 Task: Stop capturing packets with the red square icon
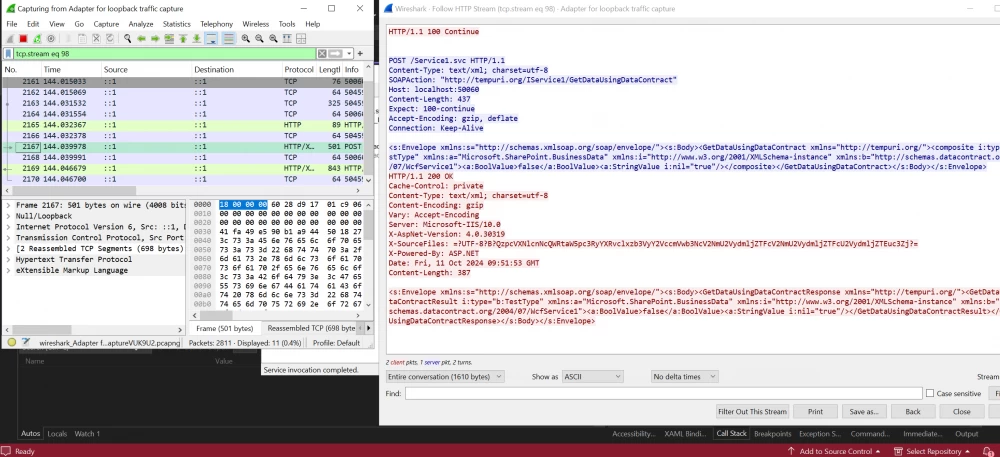[23, 39]
